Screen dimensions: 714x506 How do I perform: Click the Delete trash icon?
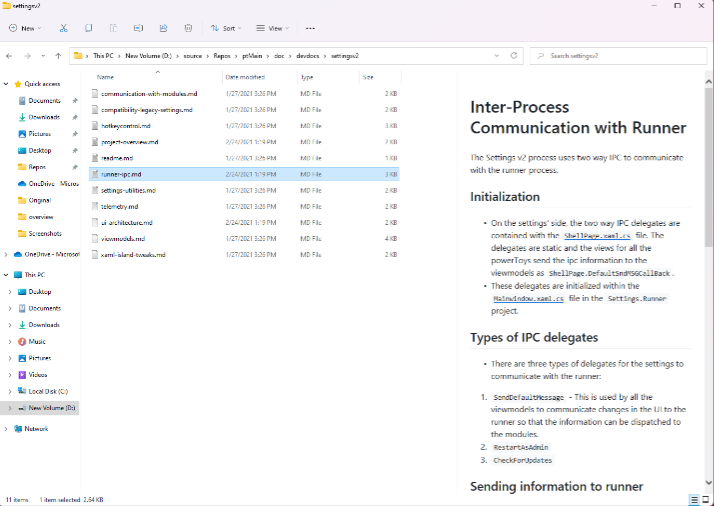click(x=190, y=28)
